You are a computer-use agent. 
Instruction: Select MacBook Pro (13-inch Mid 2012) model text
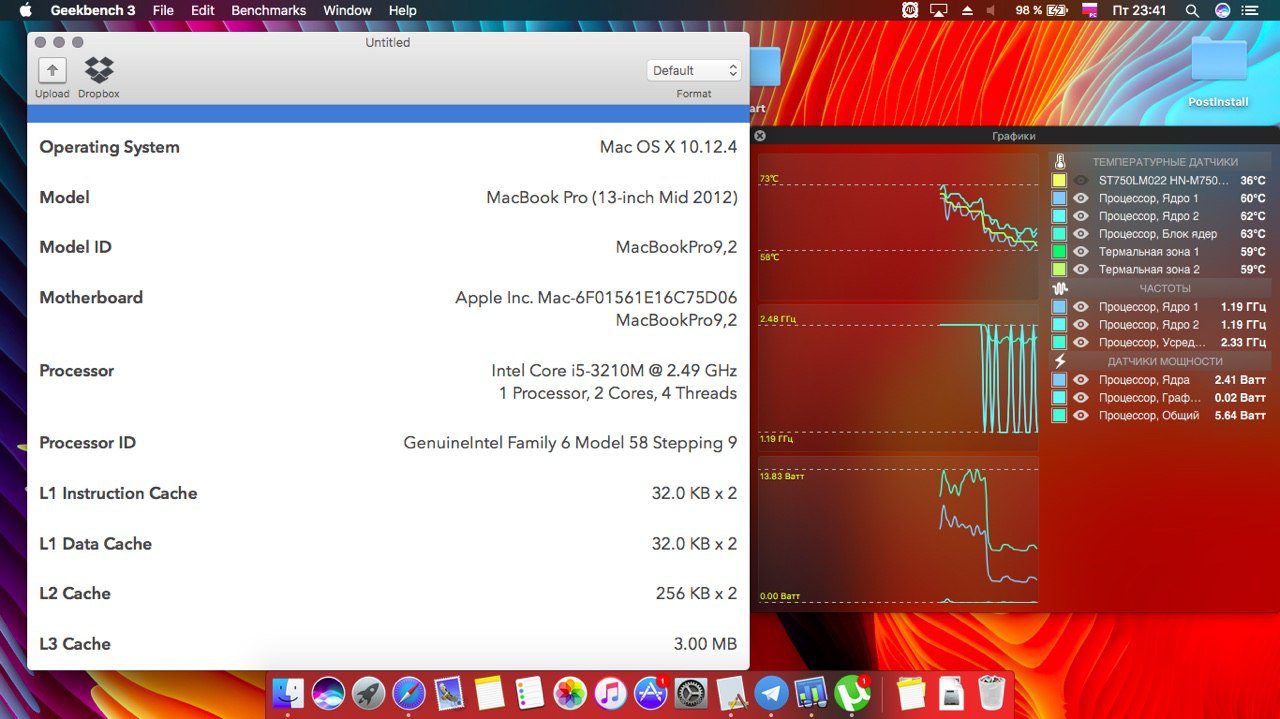pos(612,198)
